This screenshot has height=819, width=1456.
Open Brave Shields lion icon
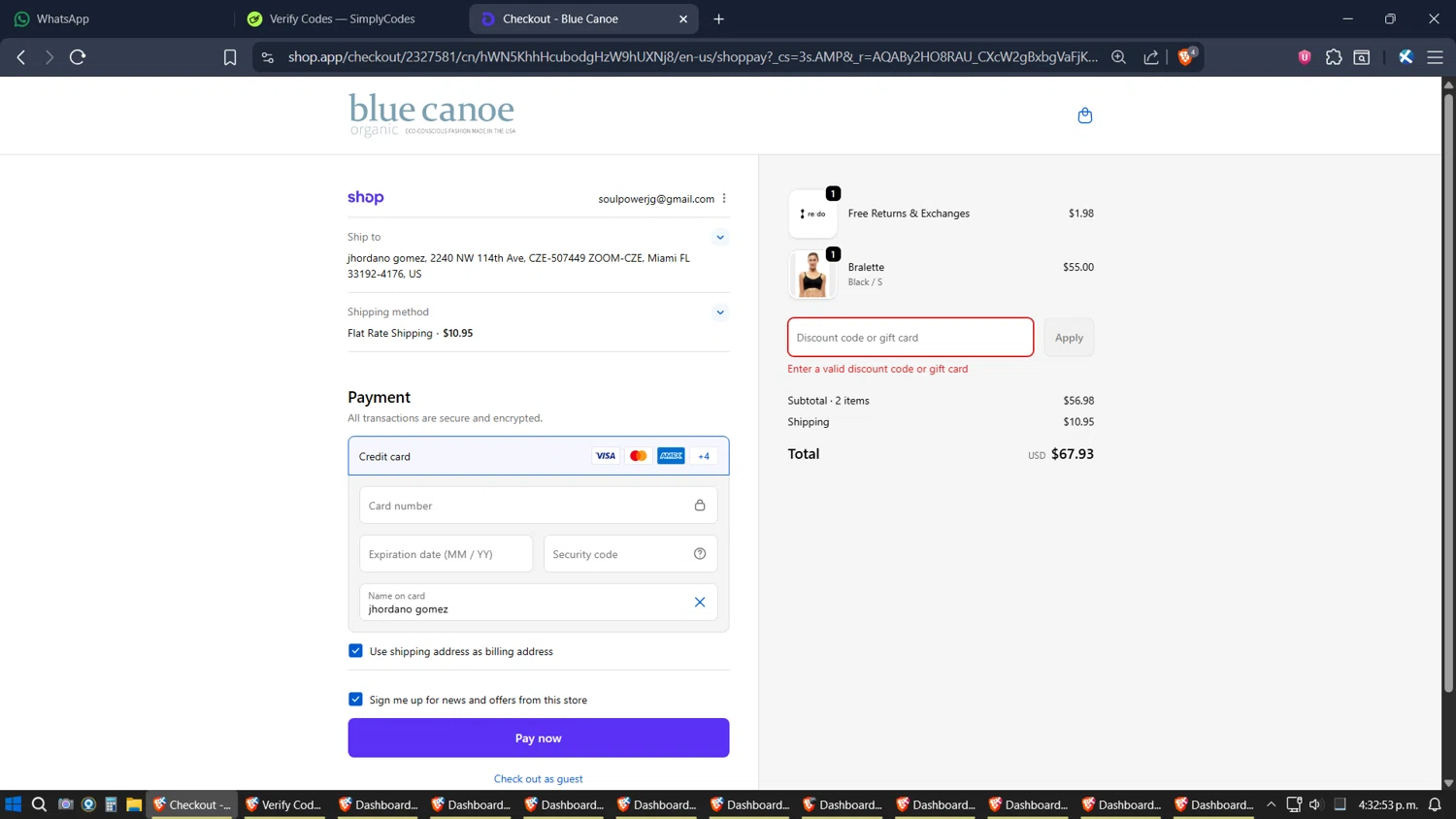tap(1185, 57)
